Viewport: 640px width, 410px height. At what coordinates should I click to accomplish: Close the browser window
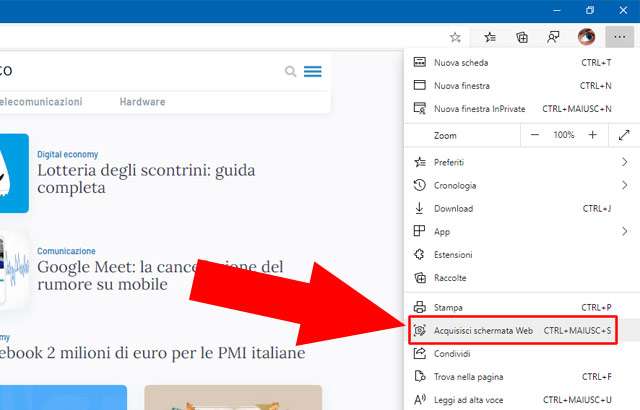tap(623, 11)
